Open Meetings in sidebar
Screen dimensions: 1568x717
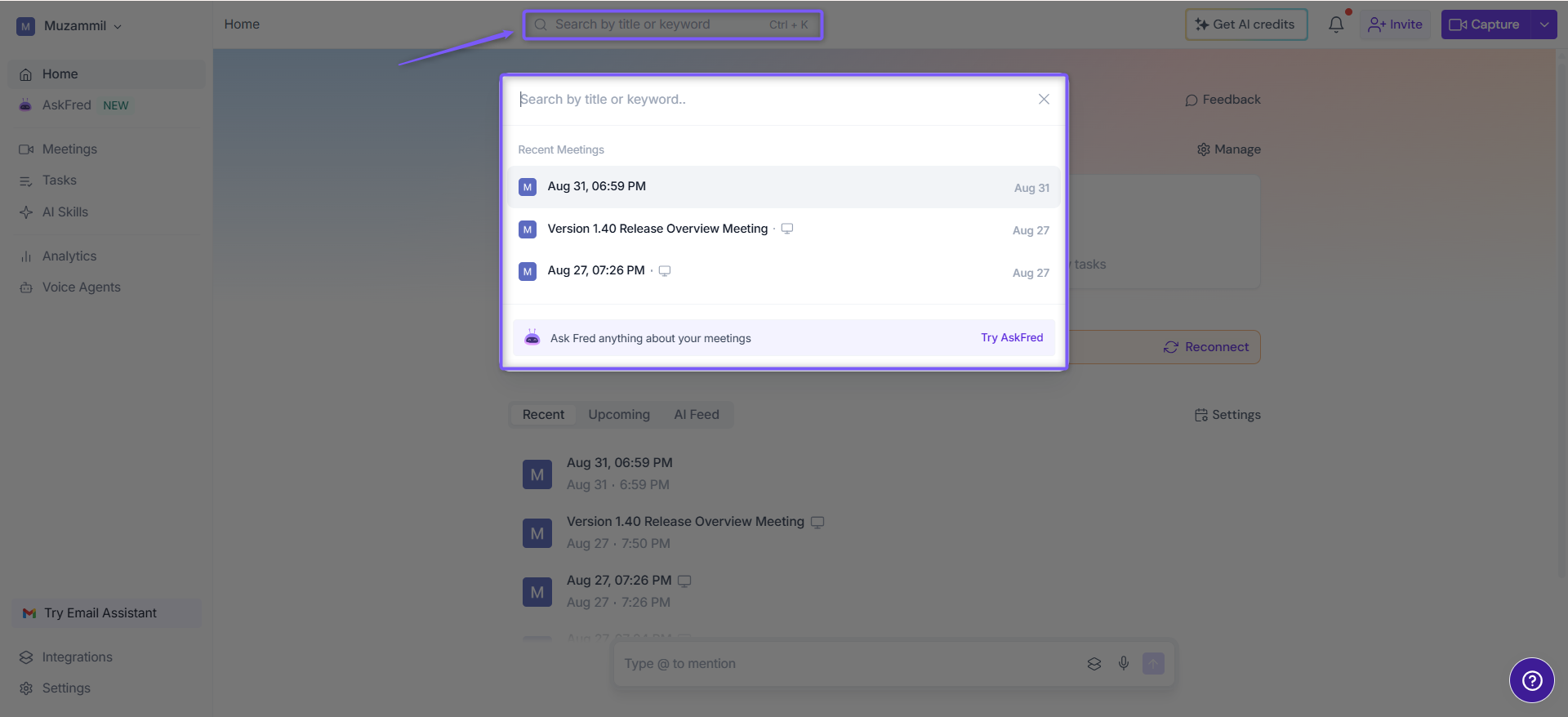[107, 149]
